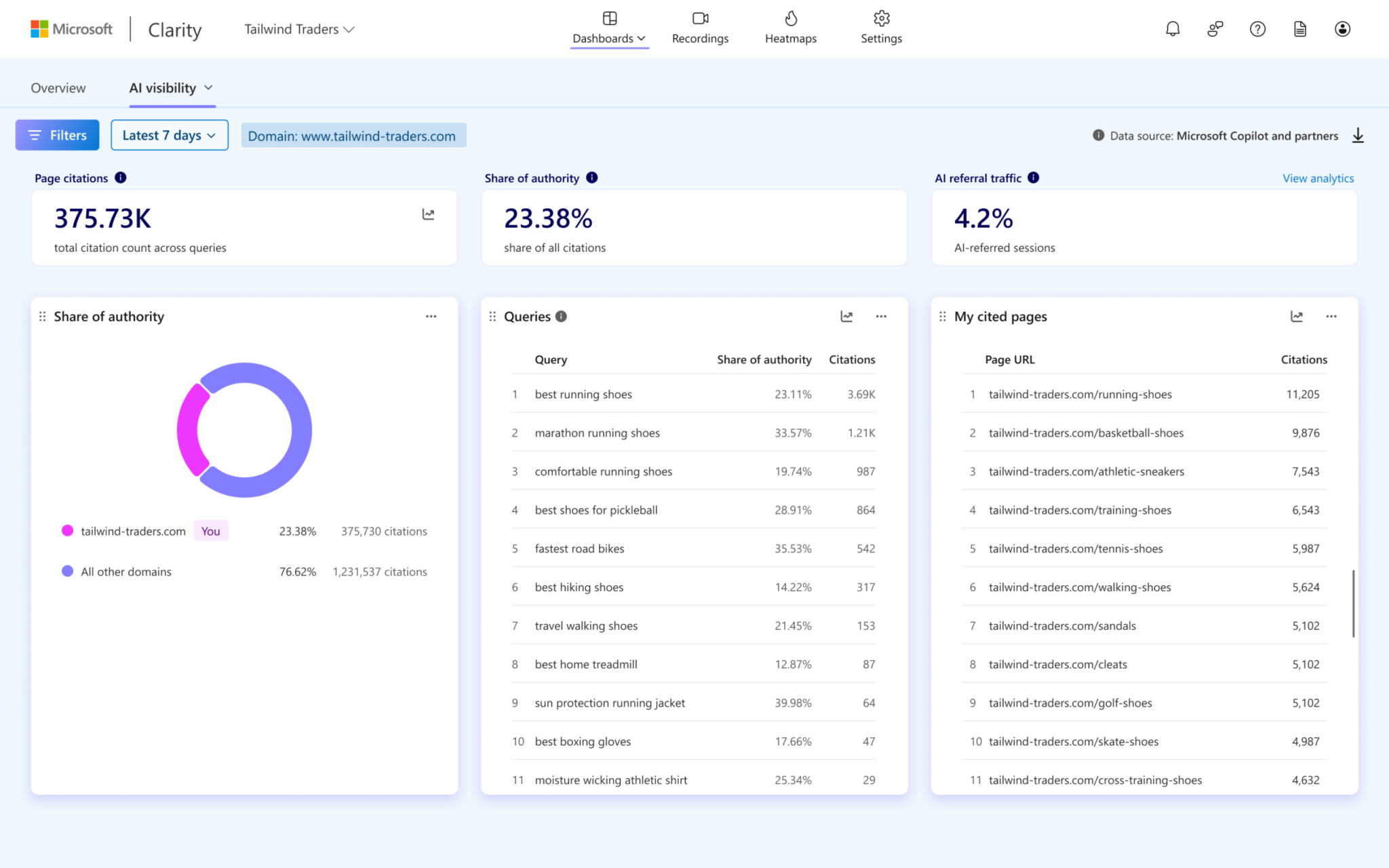Open the user account profile icon
The image size is (1389, 868).
tap(1342, 29)
